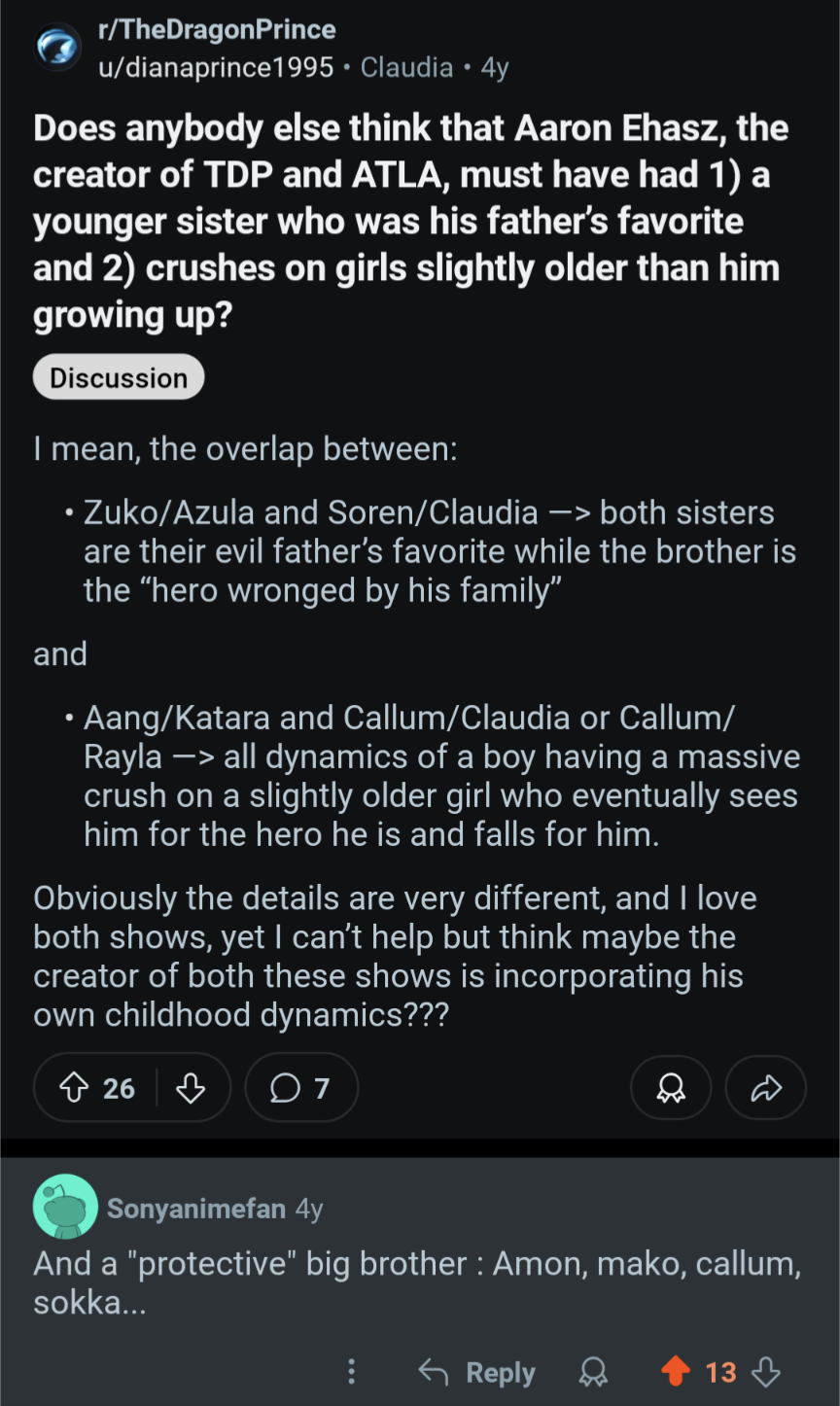The image size is (840, 1406).
Task: Open Sonyanimefan's avatar
Action: pos(65,1207)
